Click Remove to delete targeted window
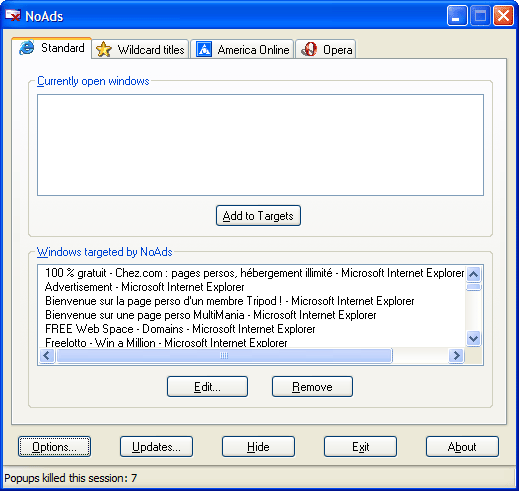The height and width of the screenshot is (491, 519). [312, 387]
